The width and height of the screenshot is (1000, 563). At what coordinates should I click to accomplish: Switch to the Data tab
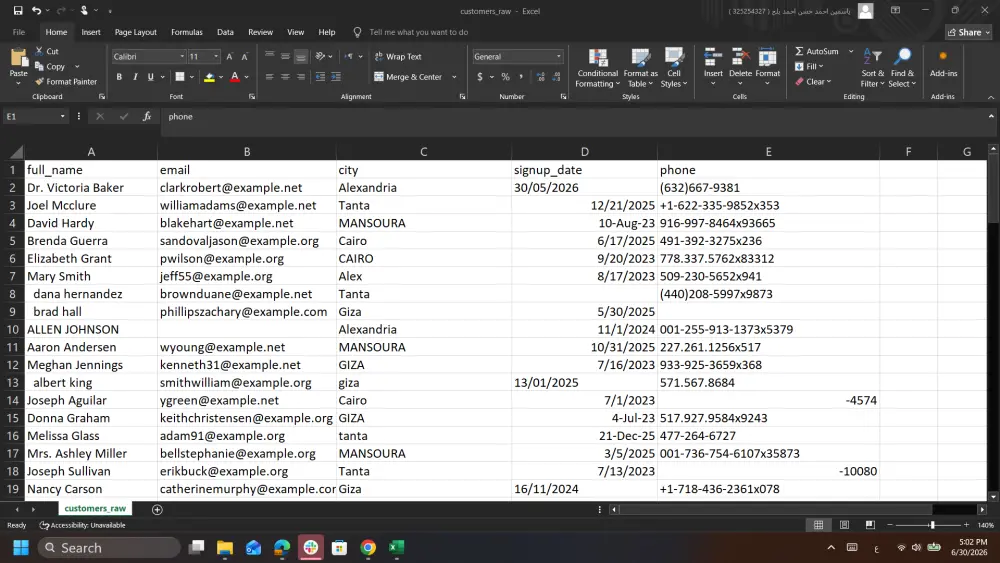tap(225, 32)
